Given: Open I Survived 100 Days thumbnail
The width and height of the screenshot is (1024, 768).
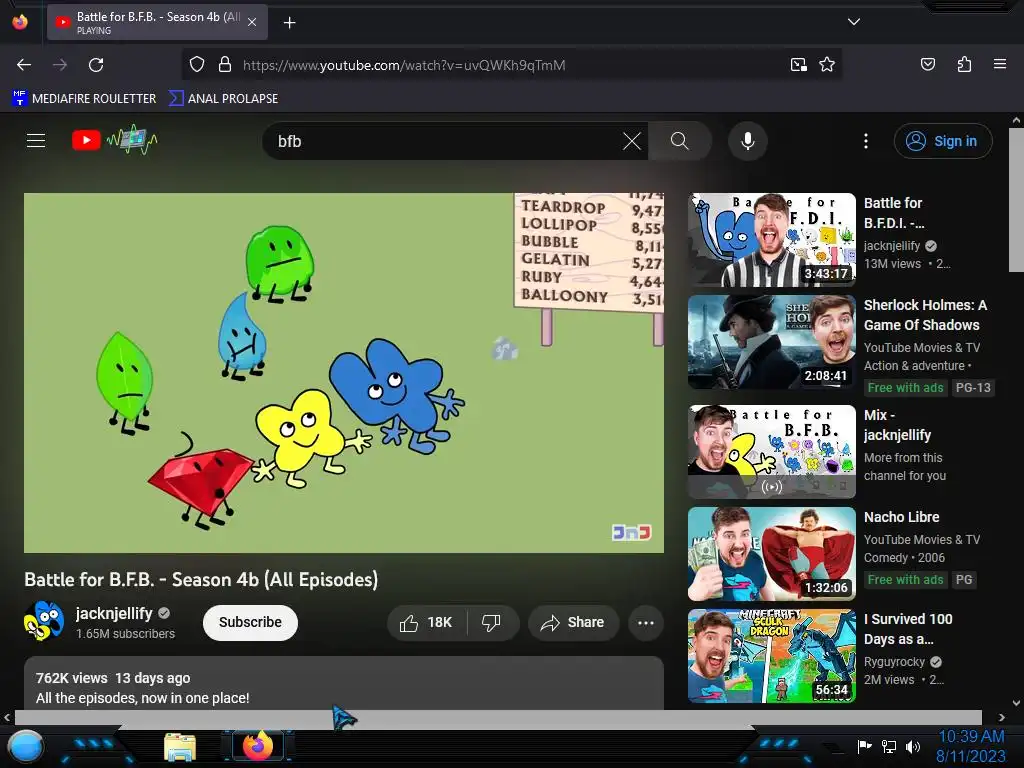Looking at the screenshot, I should 771,656.
